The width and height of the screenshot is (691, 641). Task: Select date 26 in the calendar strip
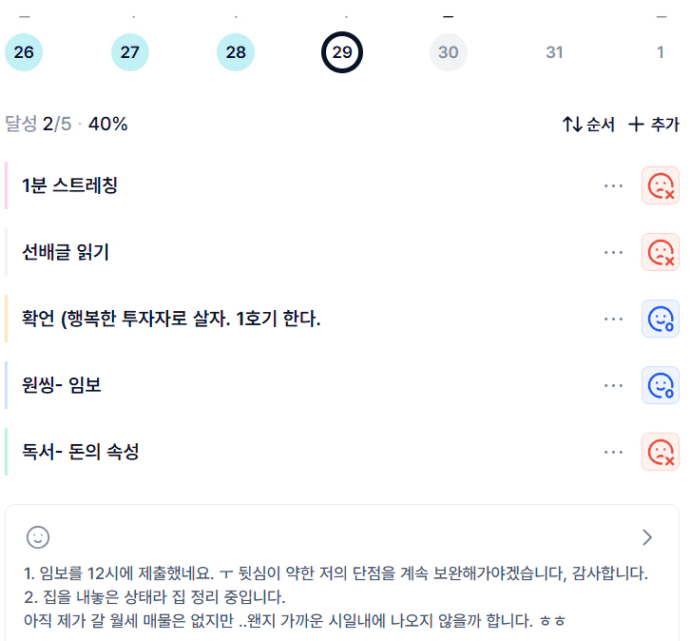24,52
